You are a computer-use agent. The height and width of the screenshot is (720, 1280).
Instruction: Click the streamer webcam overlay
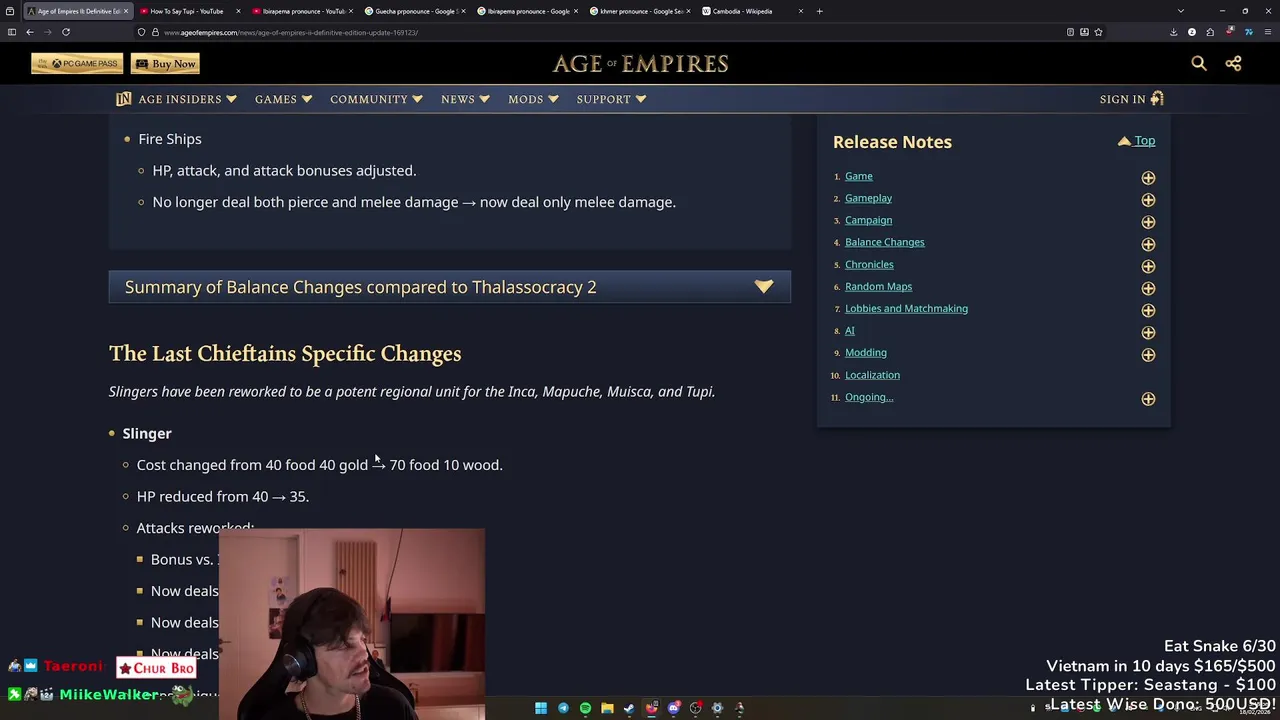click(x=352, y=625)
